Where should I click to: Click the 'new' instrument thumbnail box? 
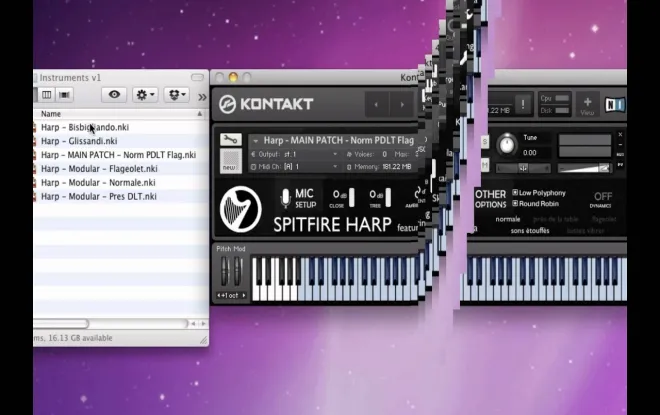coord(231,161)
